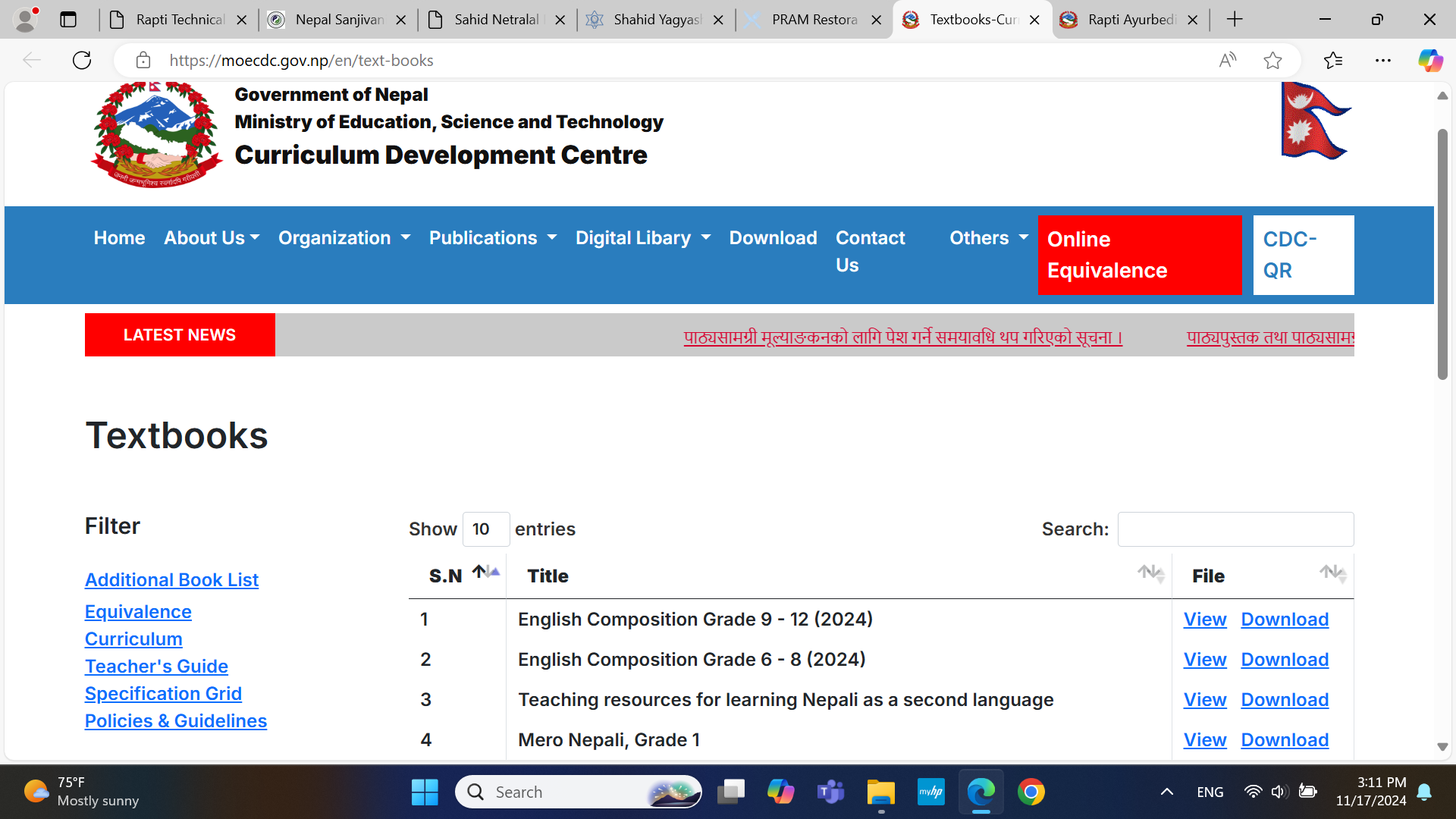Open the Download menu item

[773, 238]
